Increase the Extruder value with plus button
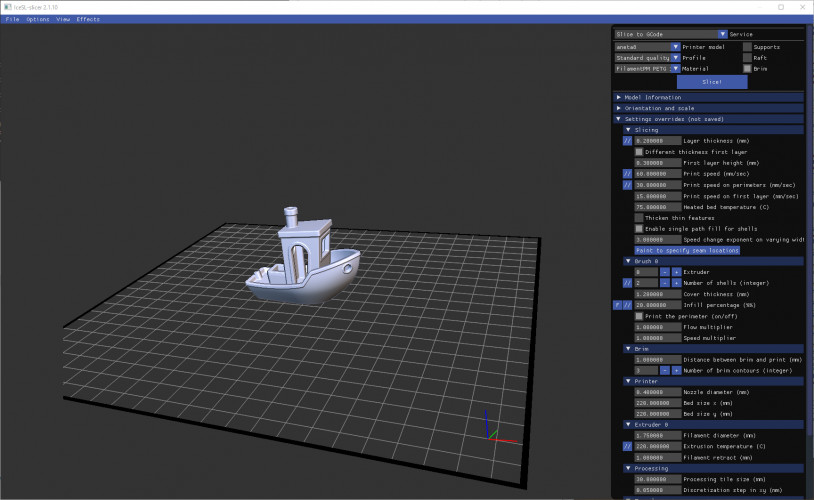Screen dimensions: 814x500 (x=676, y=272)
